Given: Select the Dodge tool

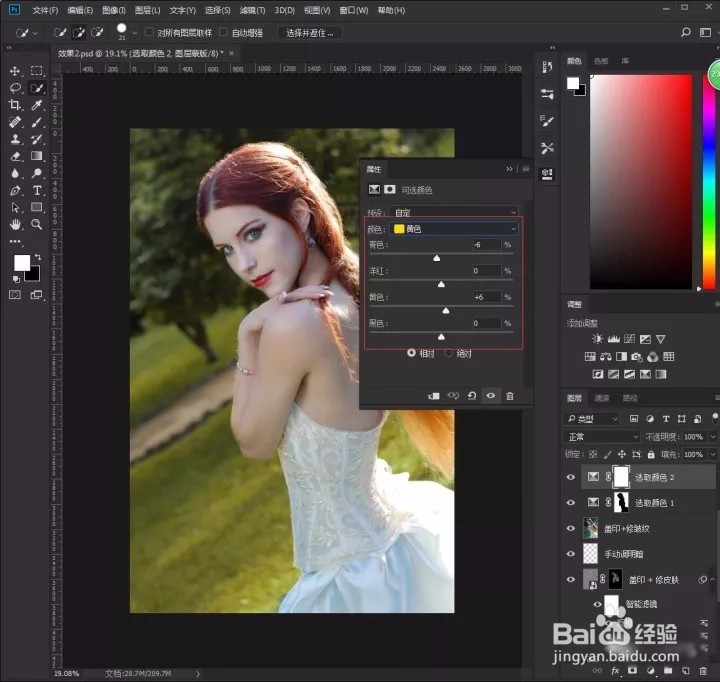Looking at the screenshot, I should click(x=37, y=173).
